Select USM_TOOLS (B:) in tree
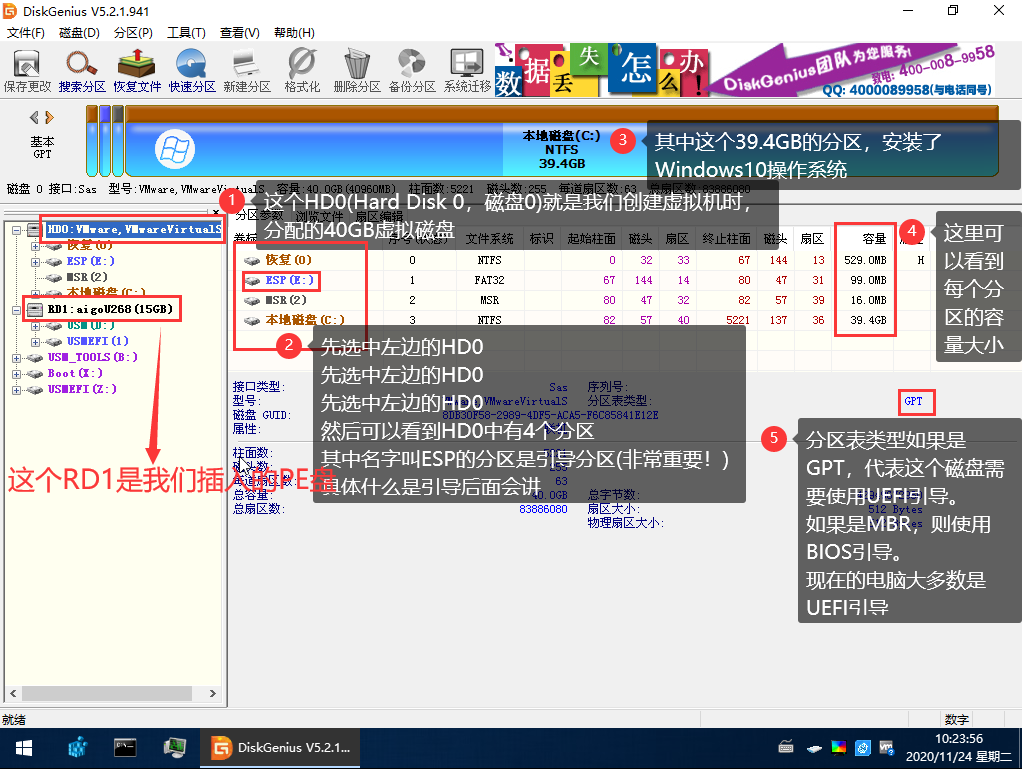 [x=93, y=357]
